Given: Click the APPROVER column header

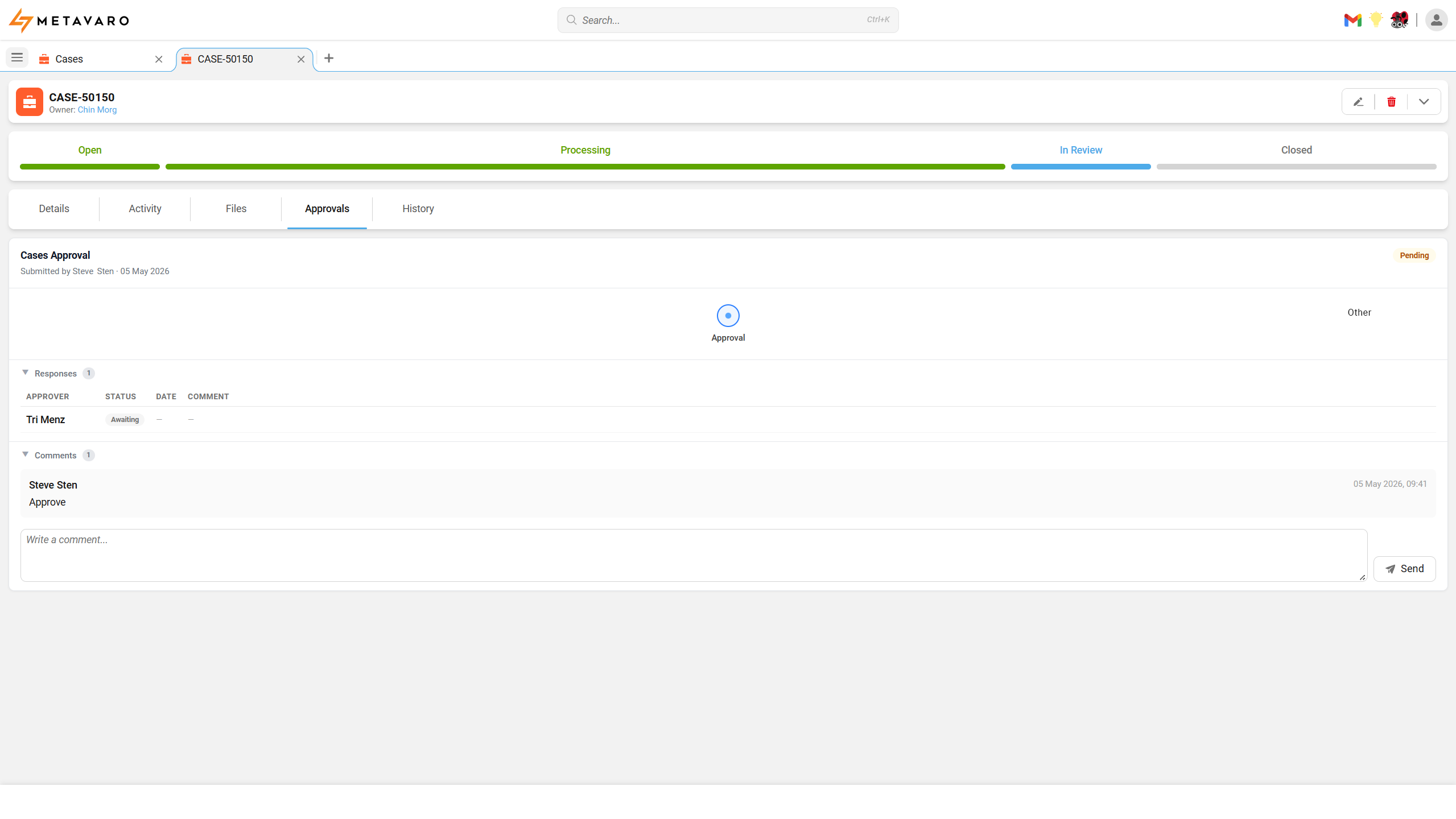Looking at the screenshot, I should pyautogui.click(x=48, y=396).
